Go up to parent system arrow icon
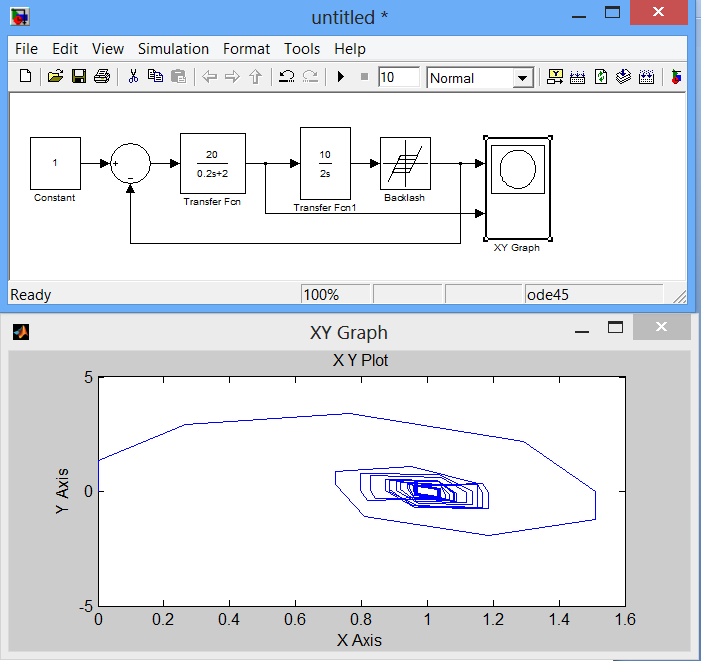The image size is (701, 661). 255,77
